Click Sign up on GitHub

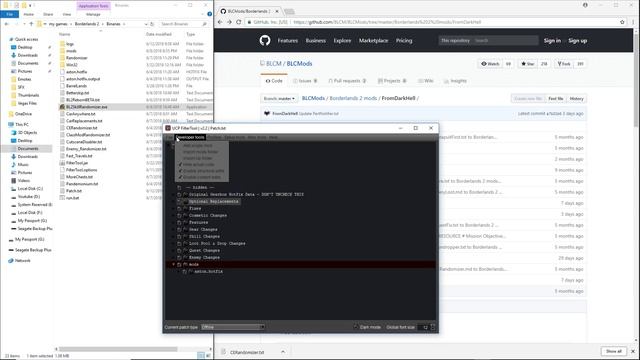coord(578,40)
